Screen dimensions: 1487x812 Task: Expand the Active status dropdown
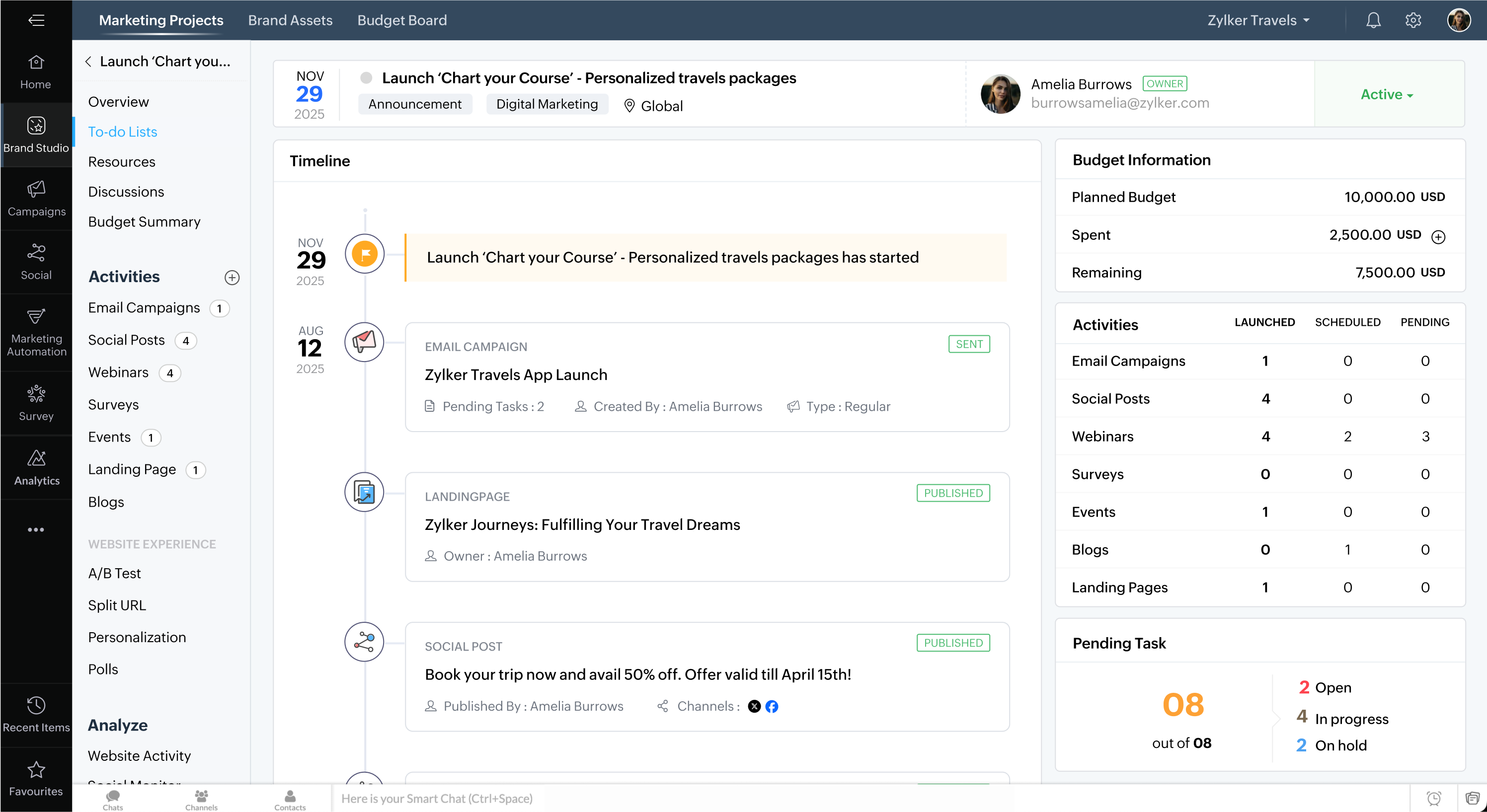[1387, 94]
